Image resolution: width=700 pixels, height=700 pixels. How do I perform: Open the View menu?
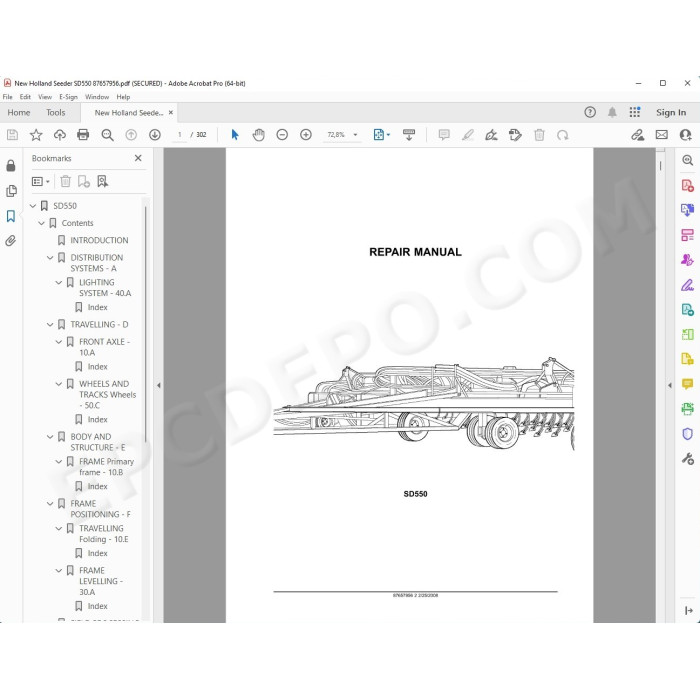(x=45, y=97)
